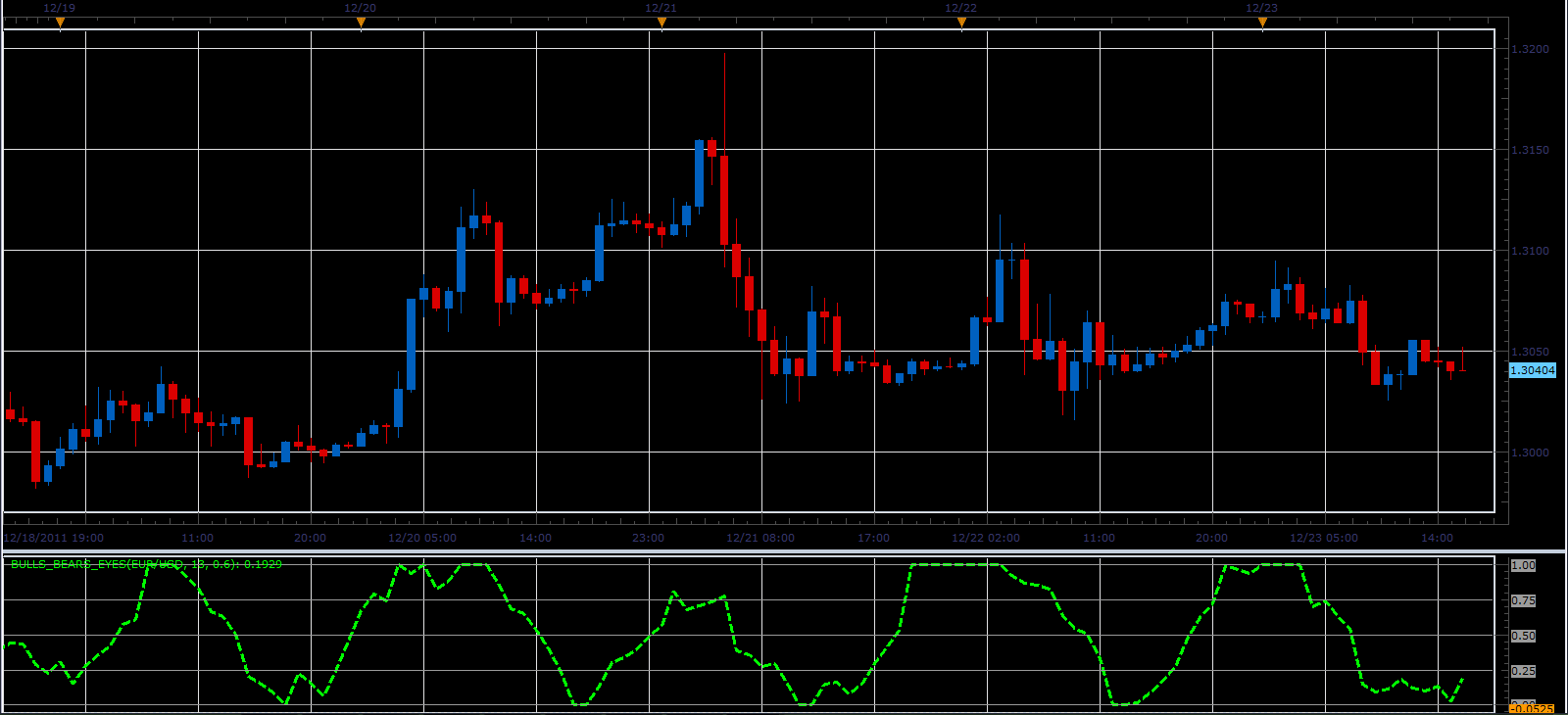Click the 17:00 time axis label
Screen dimensions: 1568x715
[x=874, y=538]
